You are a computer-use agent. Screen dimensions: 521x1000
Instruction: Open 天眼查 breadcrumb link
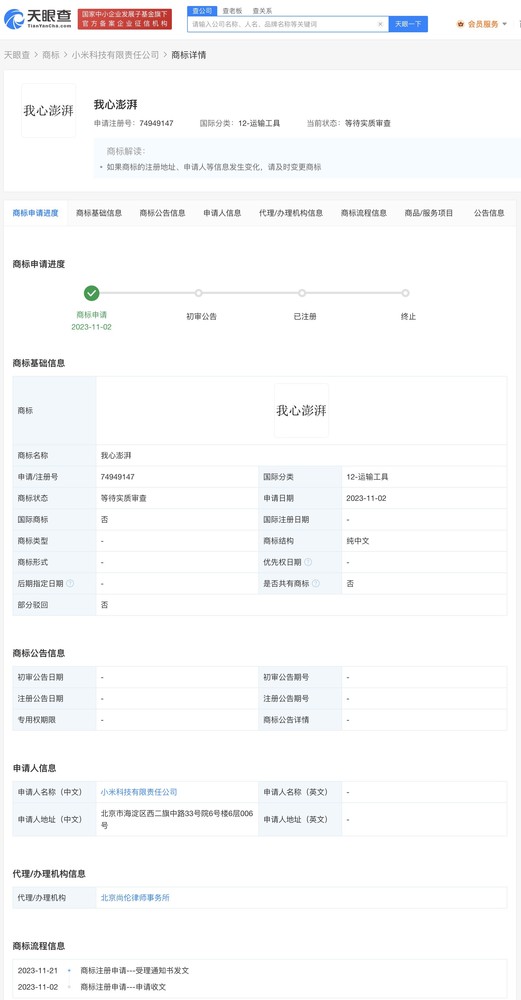pos(17,55)
